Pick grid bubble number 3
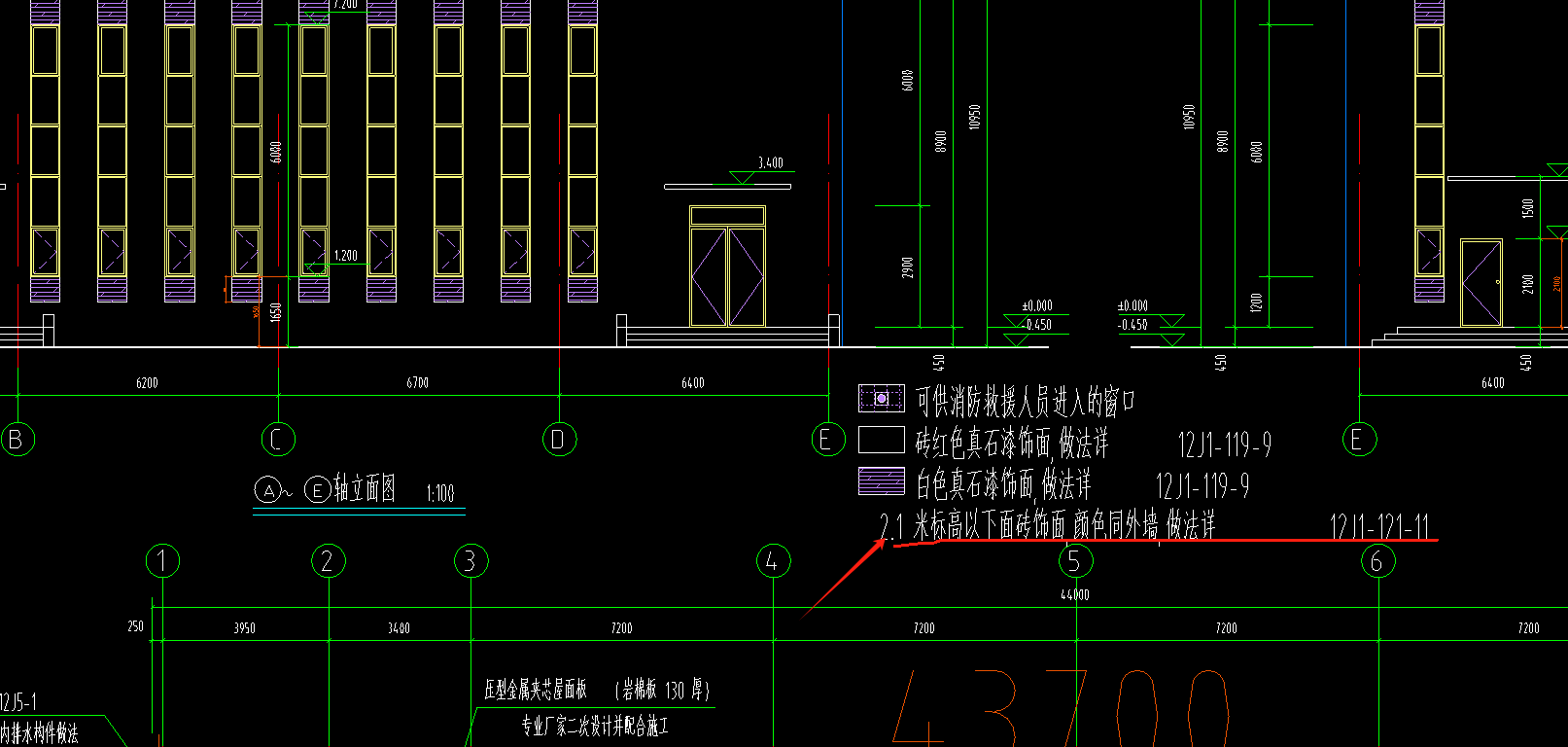 pos(471,561)
